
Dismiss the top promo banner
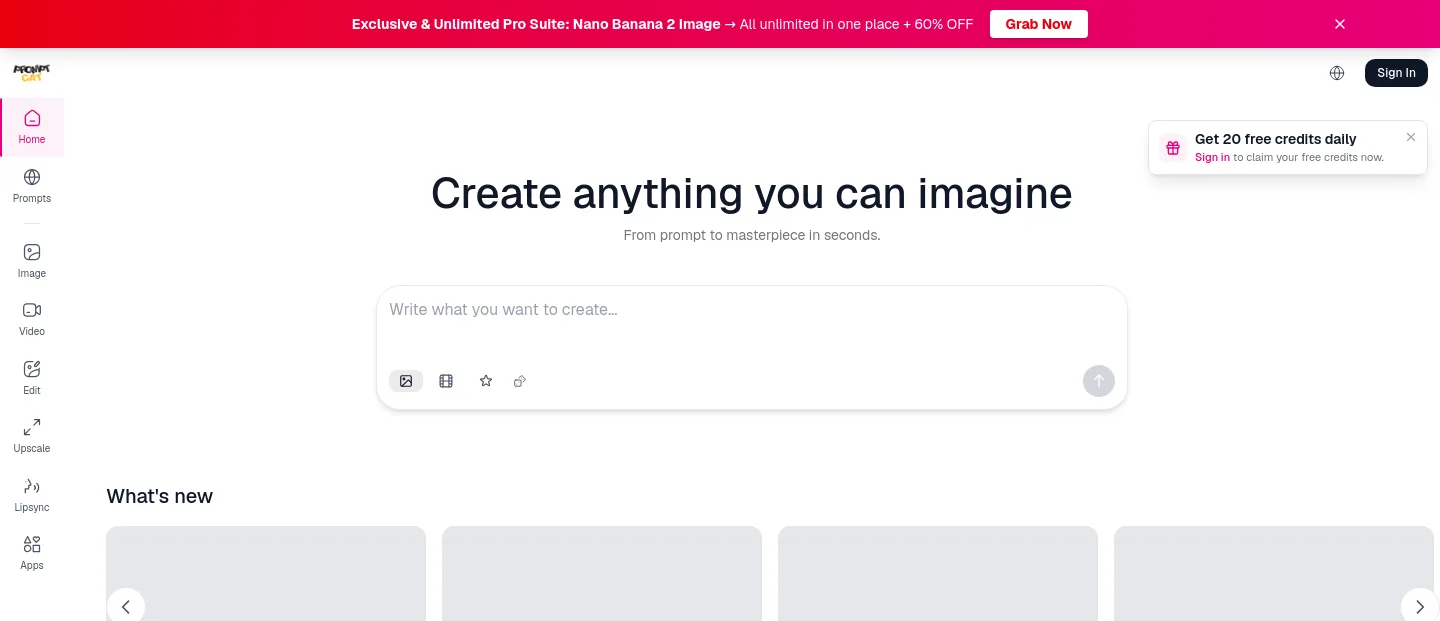[x=1340, y=24]
